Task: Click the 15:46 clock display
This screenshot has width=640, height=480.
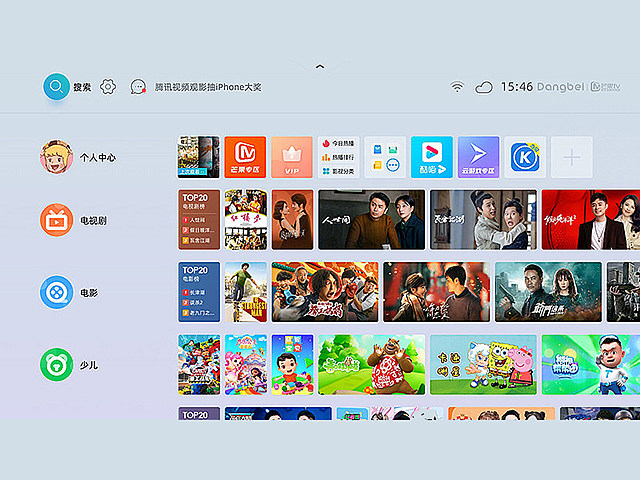Action: [x=517, y=87]
